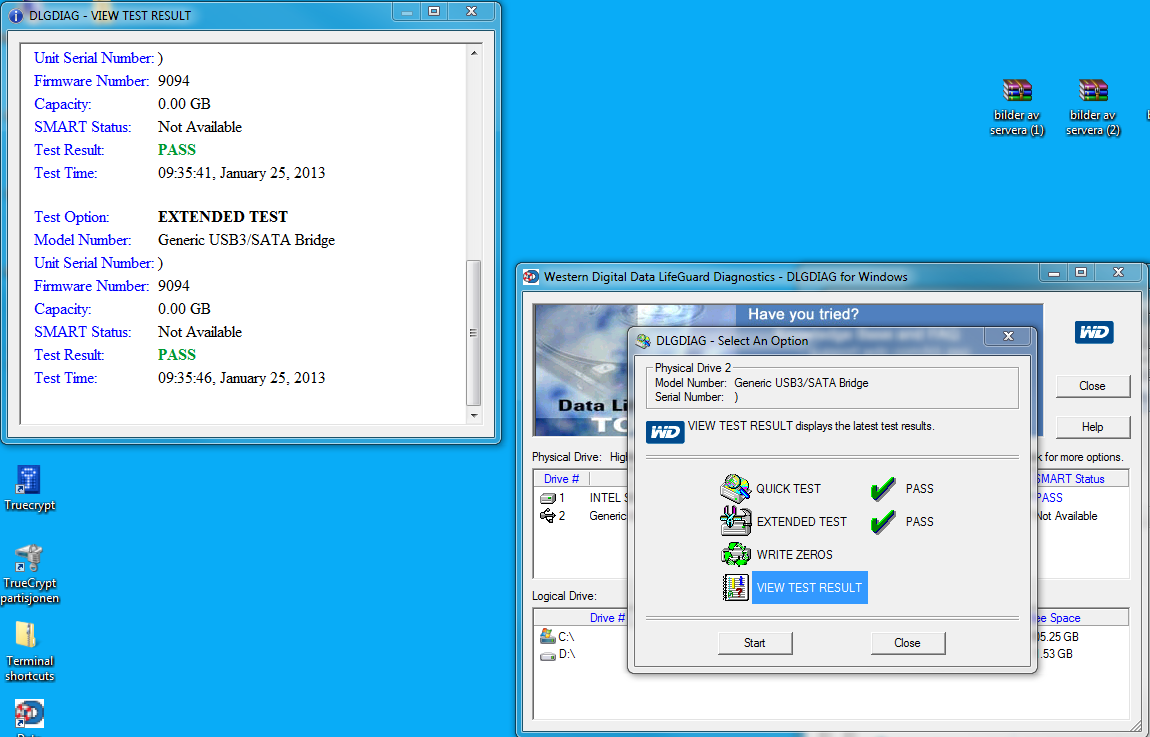
Task: Close the Select An Option dialog via X
Action: (x=1008, y=337)
